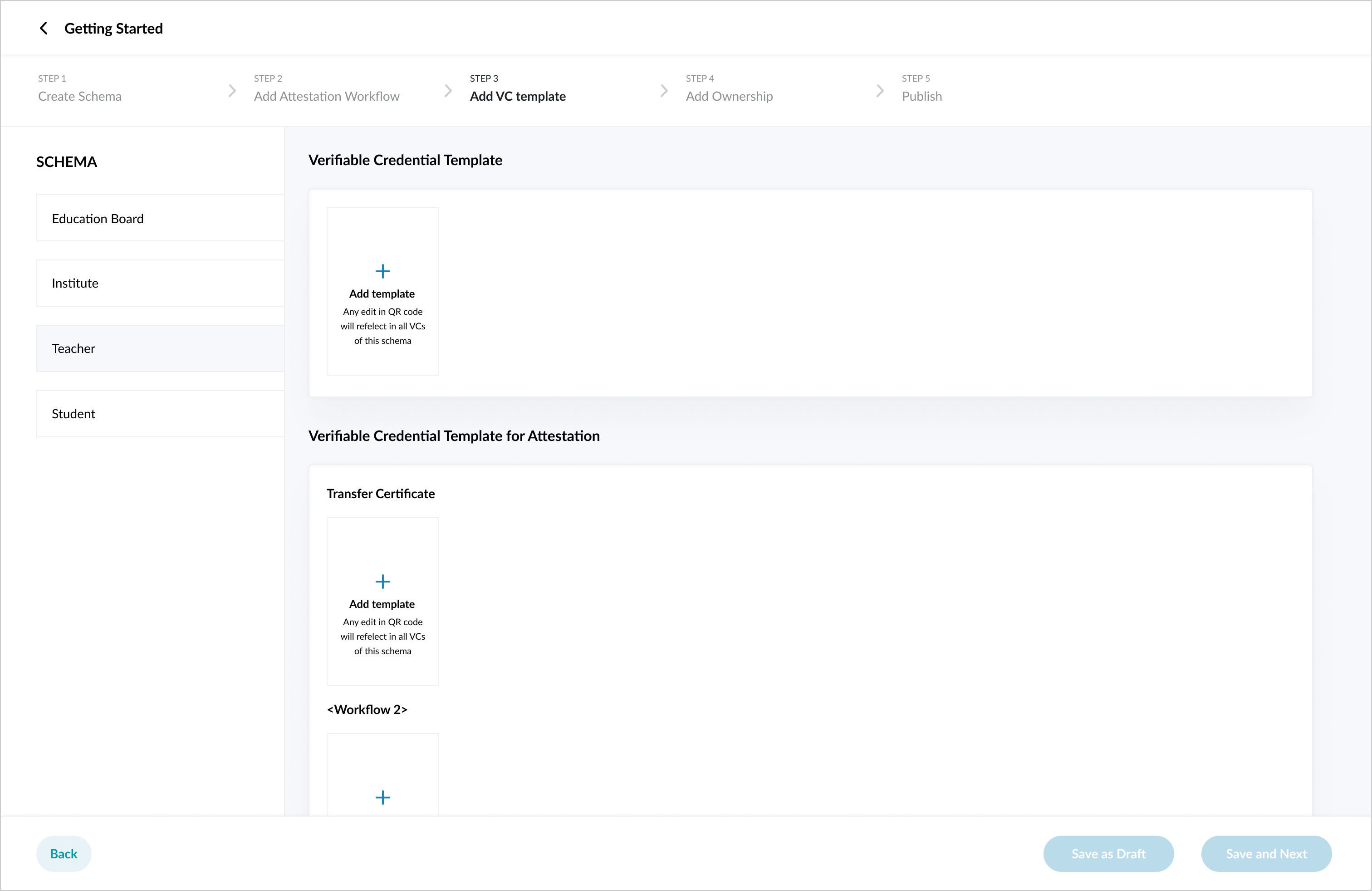Click chevron arrow after Create Schema step

tap(232, 90)
